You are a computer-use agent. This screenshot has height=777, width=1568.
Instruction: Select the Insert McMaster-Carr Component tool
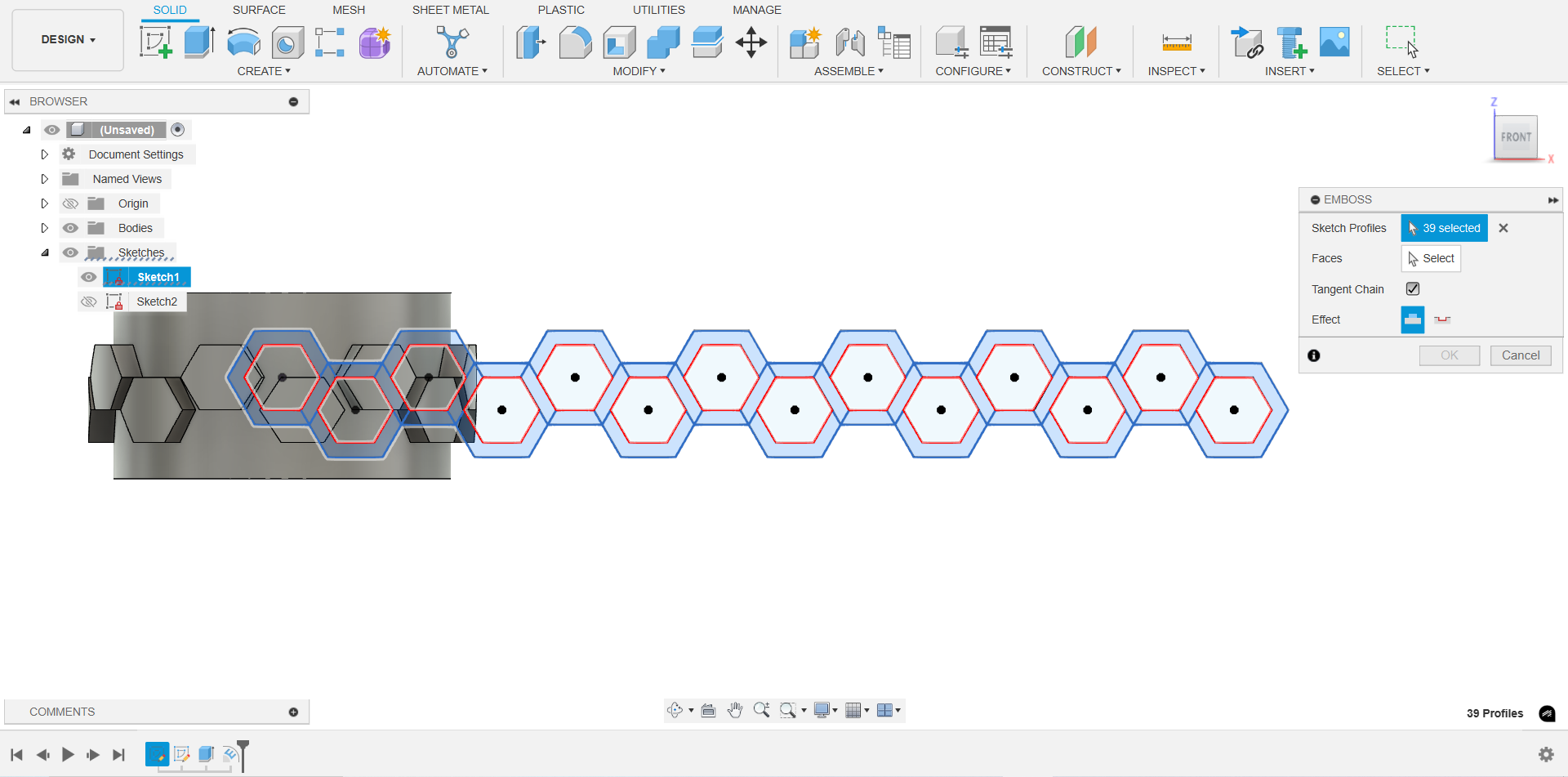coord(1291,42)
